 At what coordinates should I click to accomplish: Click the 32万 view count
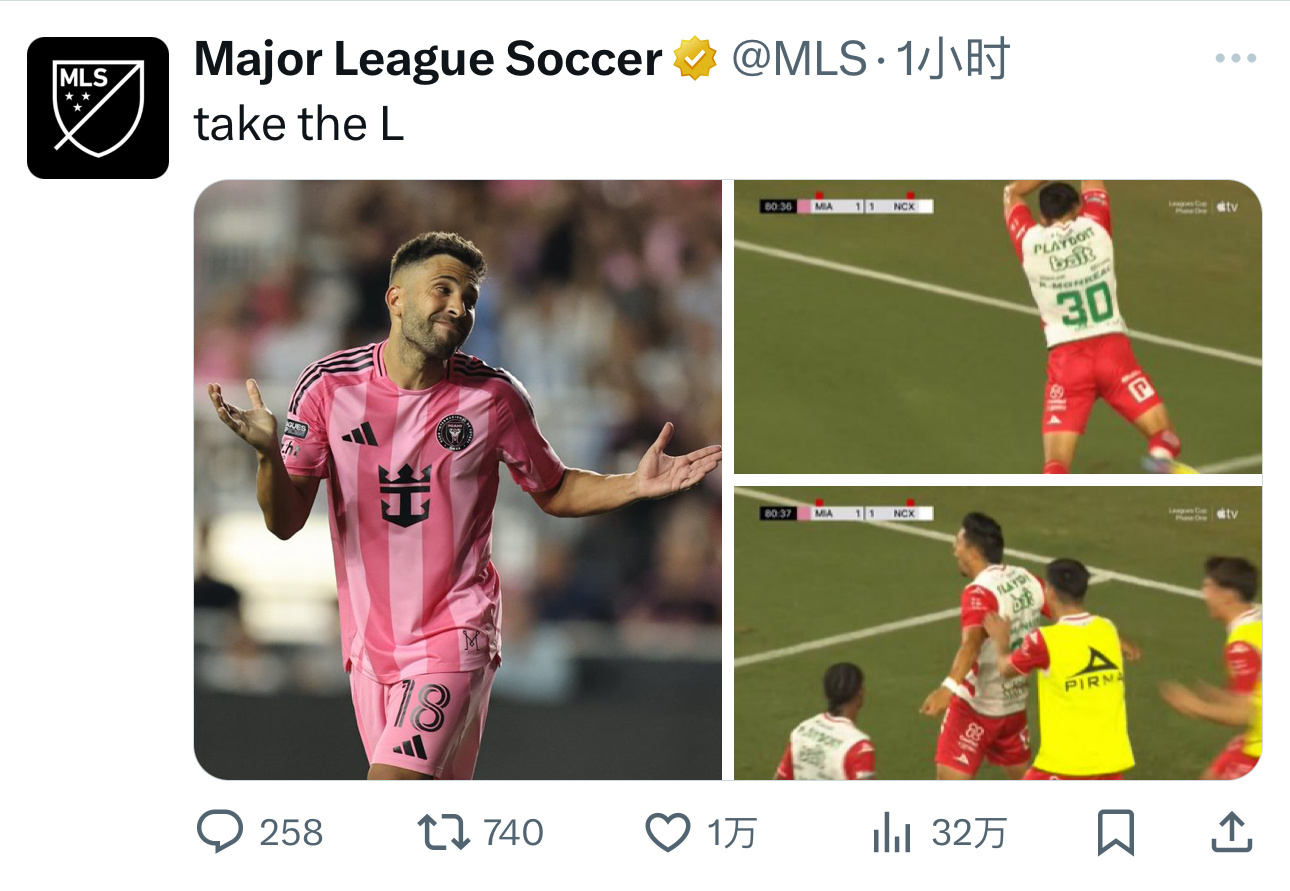click(x=969, y=832)
